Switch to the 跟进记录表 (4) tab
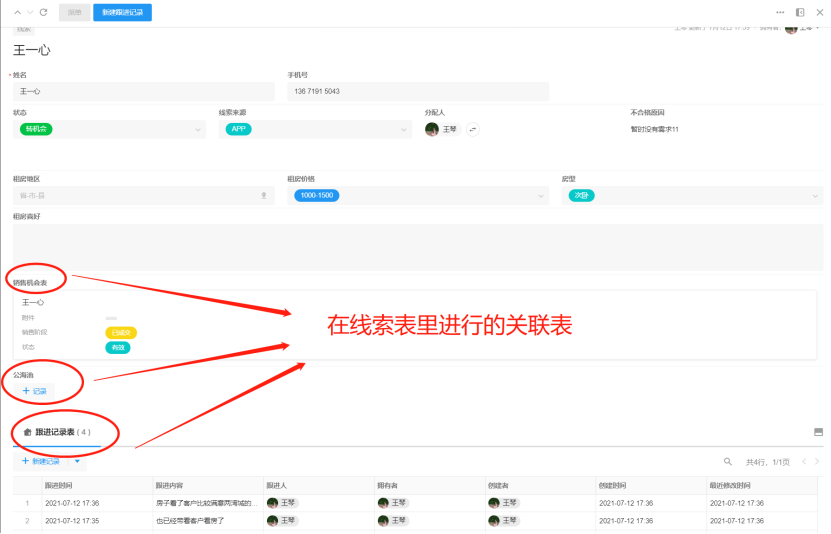The image size is (831, 534). pos(57,432)
